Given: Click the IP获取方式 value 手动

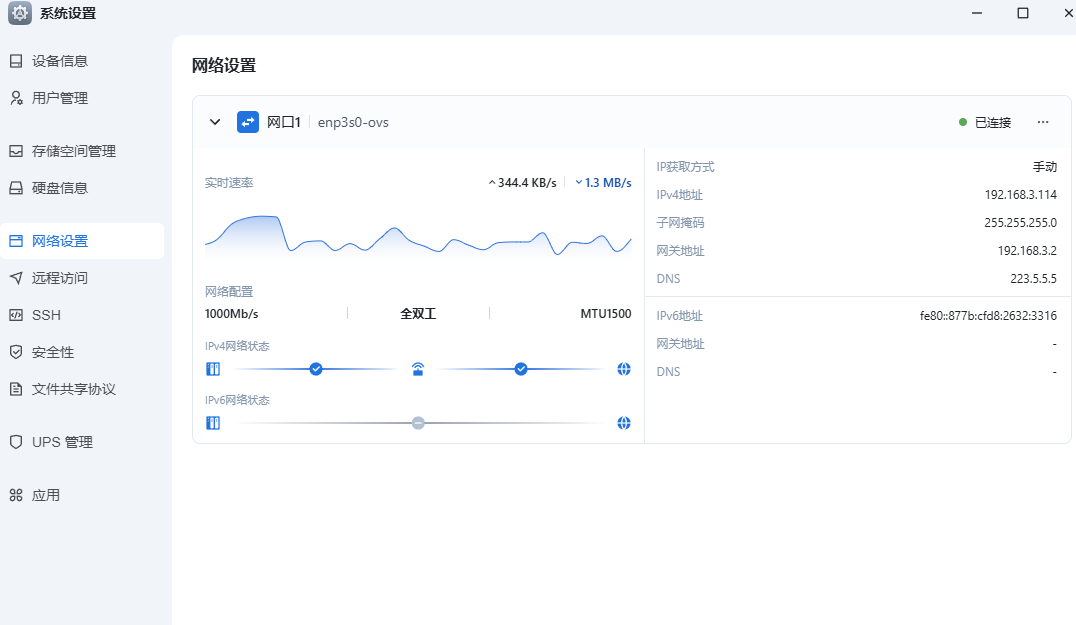Looking at the screenshot, I should coord(1045,167).
